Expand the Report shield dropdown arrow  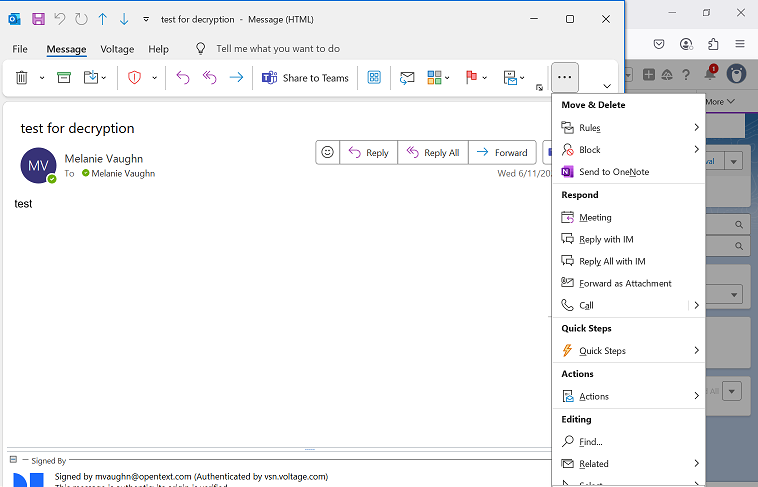click(155, 77)
